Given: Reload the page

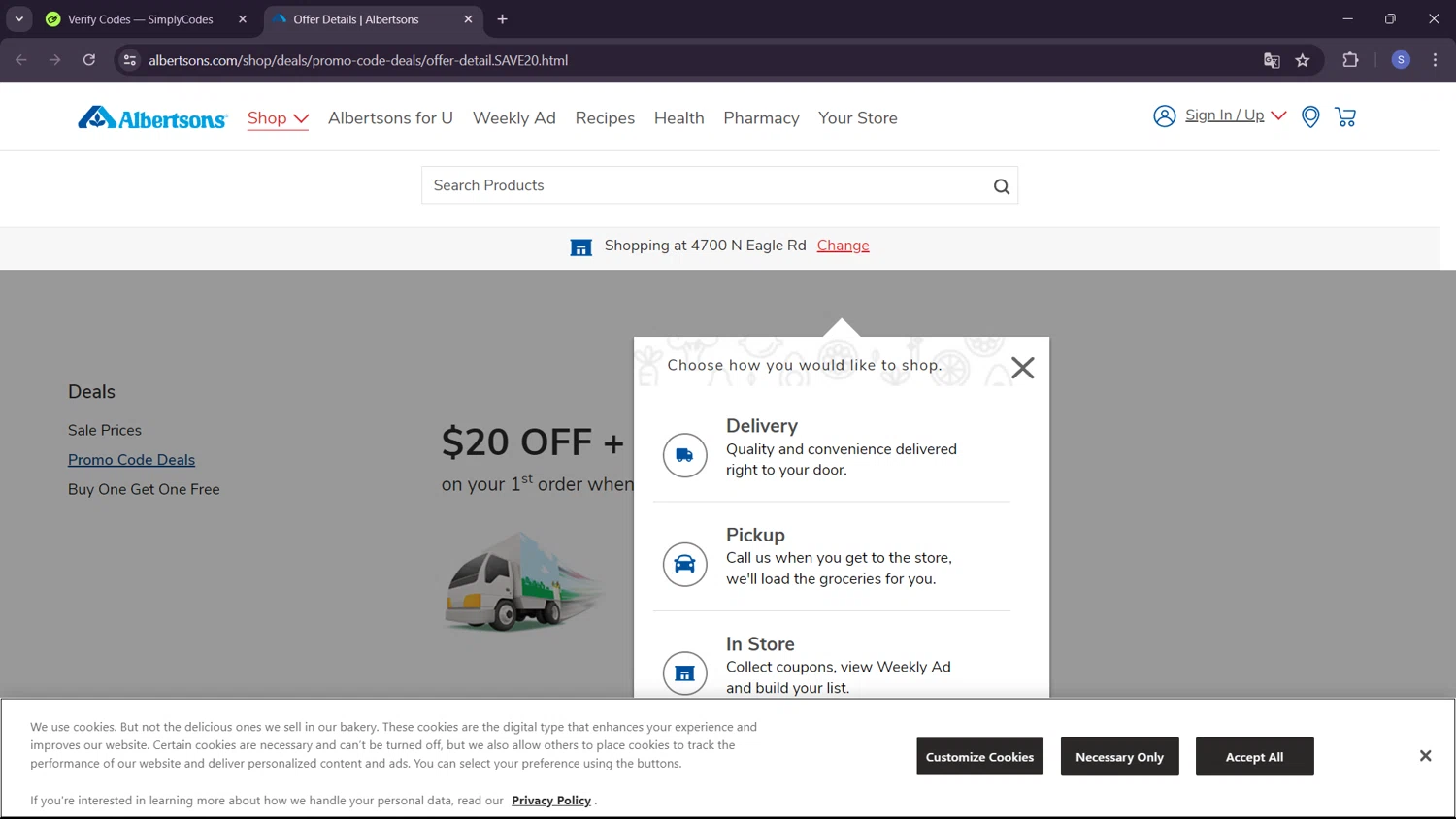Looking at the screenshot, I should click(89, 60).
